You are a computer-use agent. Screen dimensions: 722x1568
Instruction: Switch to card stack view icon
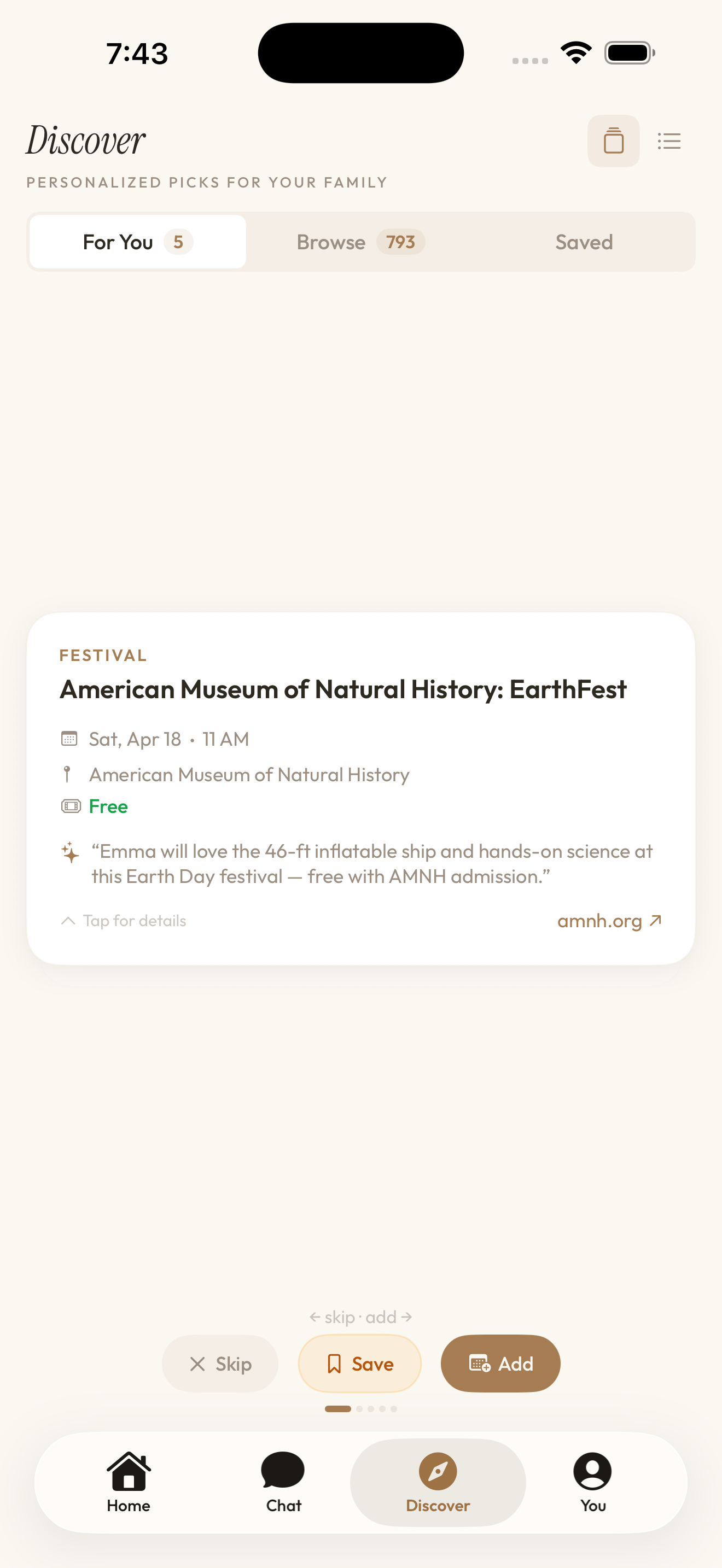click(x=613, y=141)
